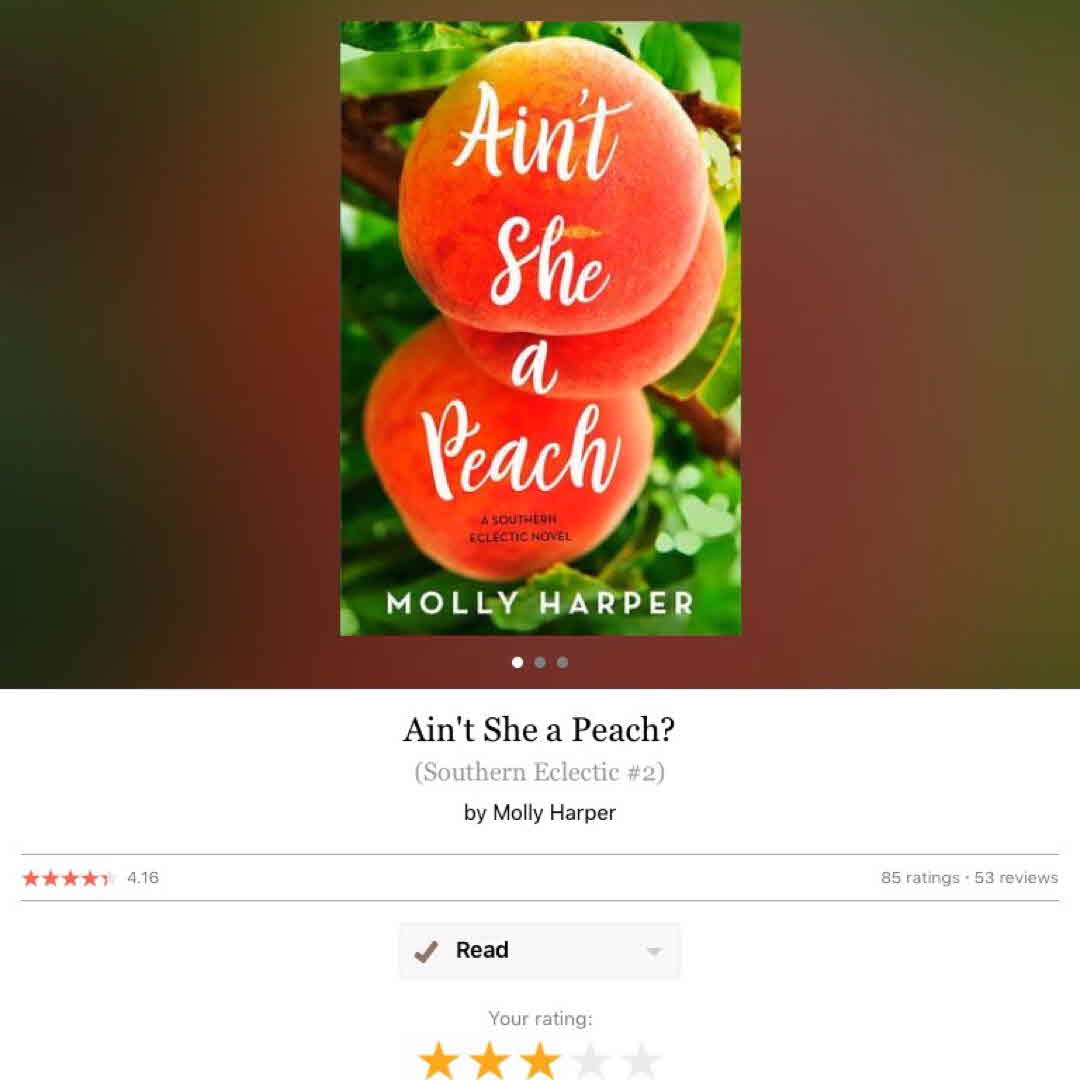Click the average rating stars

tap(68, 878)
